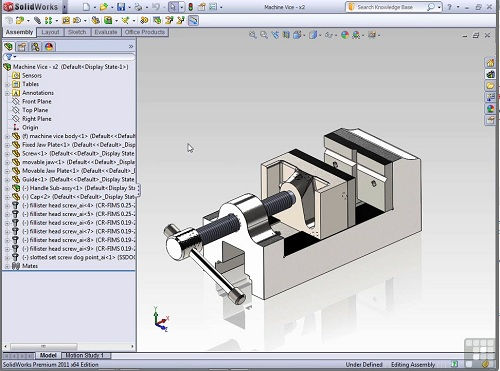Click the Save floppy disk icon
500x371 pixels.
pyautogui.click(x=121, y=7)
